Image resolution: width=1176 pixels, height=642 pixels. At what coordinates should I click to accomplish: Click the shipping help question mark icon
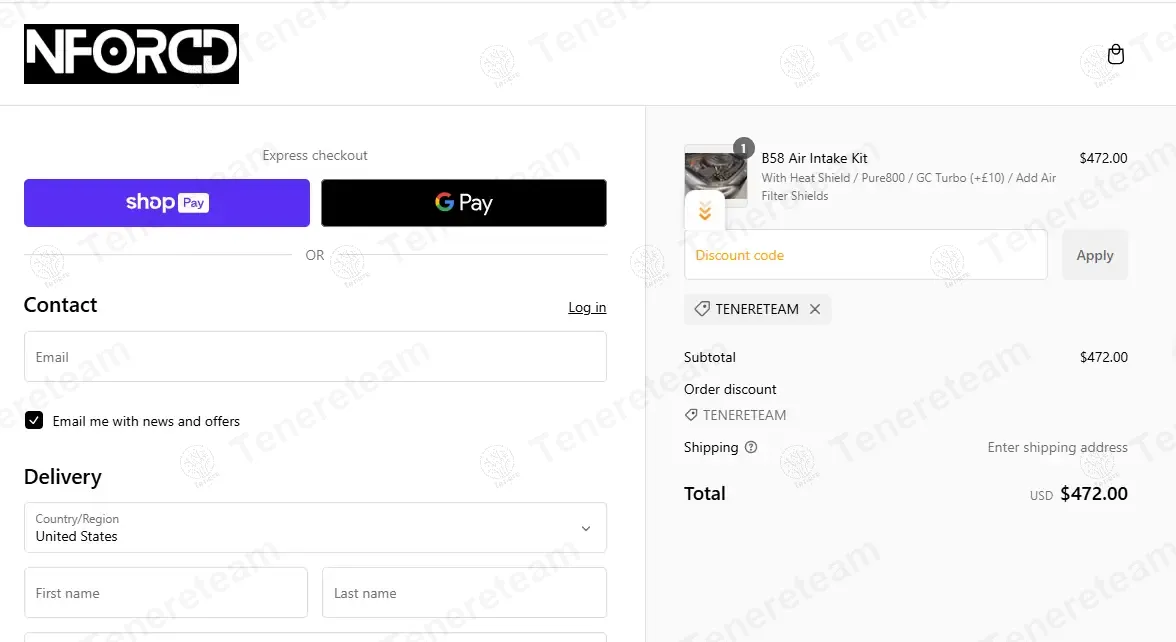coord(751,447)
